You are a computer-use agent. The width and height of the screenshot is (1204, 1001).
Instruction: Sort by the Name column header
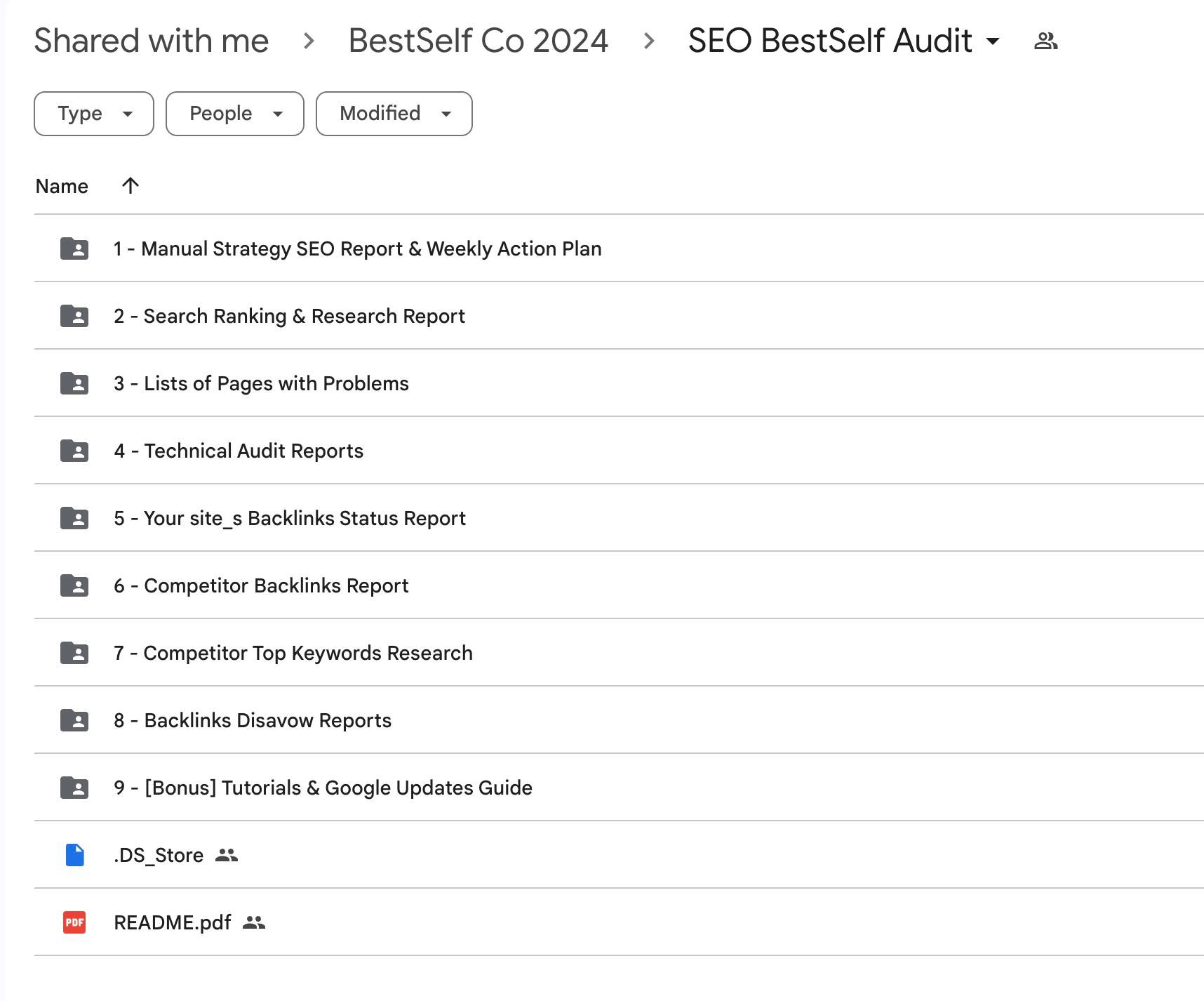[62, 186]
